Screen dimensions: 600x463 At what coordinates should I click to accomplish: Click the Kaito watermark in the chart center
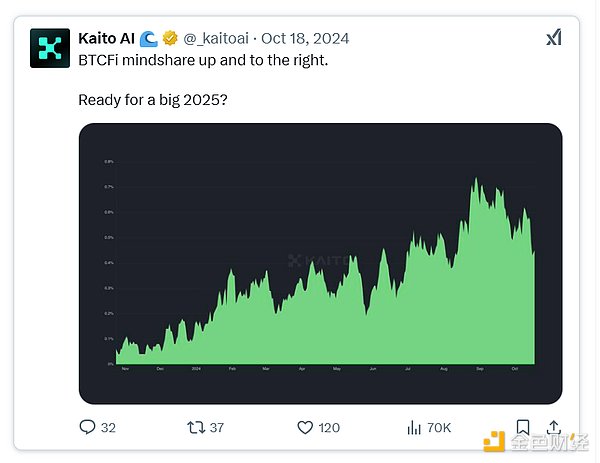click(x=318, y=260)
